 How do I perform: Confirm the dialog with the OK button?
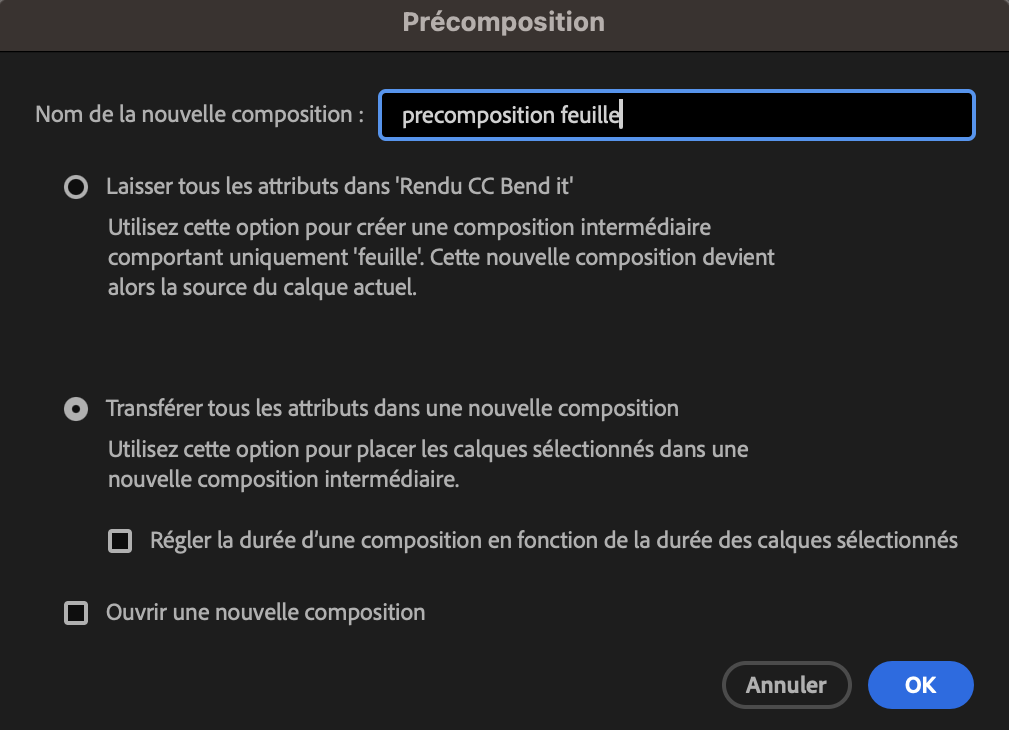point(920,685)
